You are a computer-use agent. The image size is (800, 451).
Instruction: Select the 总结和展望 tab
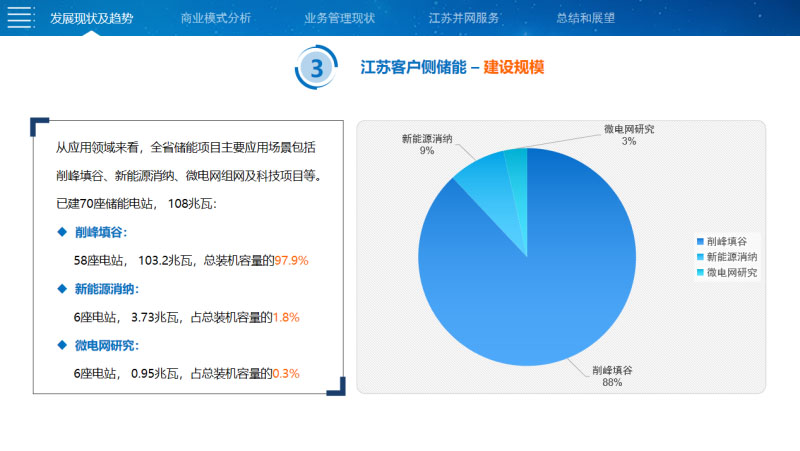tap(586, 18)
